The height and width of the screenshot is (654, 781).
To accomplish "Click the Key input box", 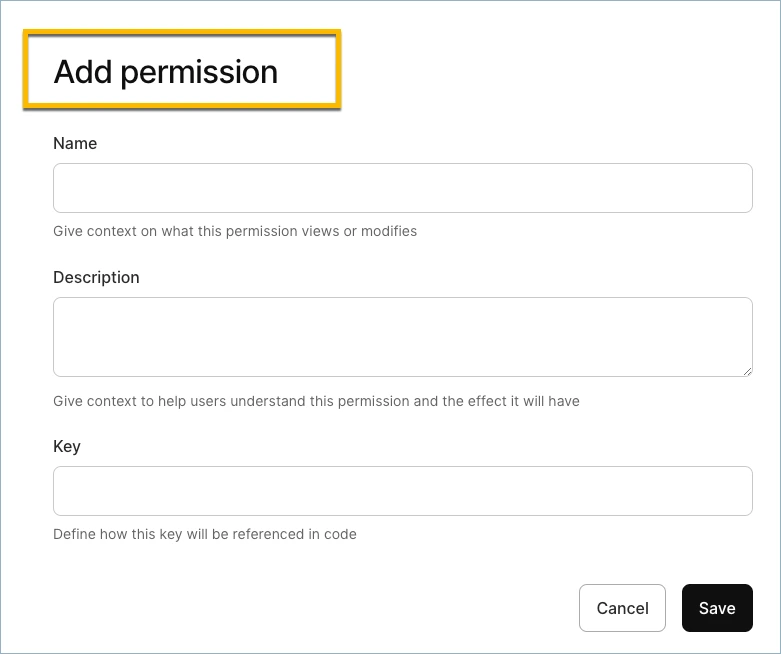I will pyautogui.click(x=402, y=491).
